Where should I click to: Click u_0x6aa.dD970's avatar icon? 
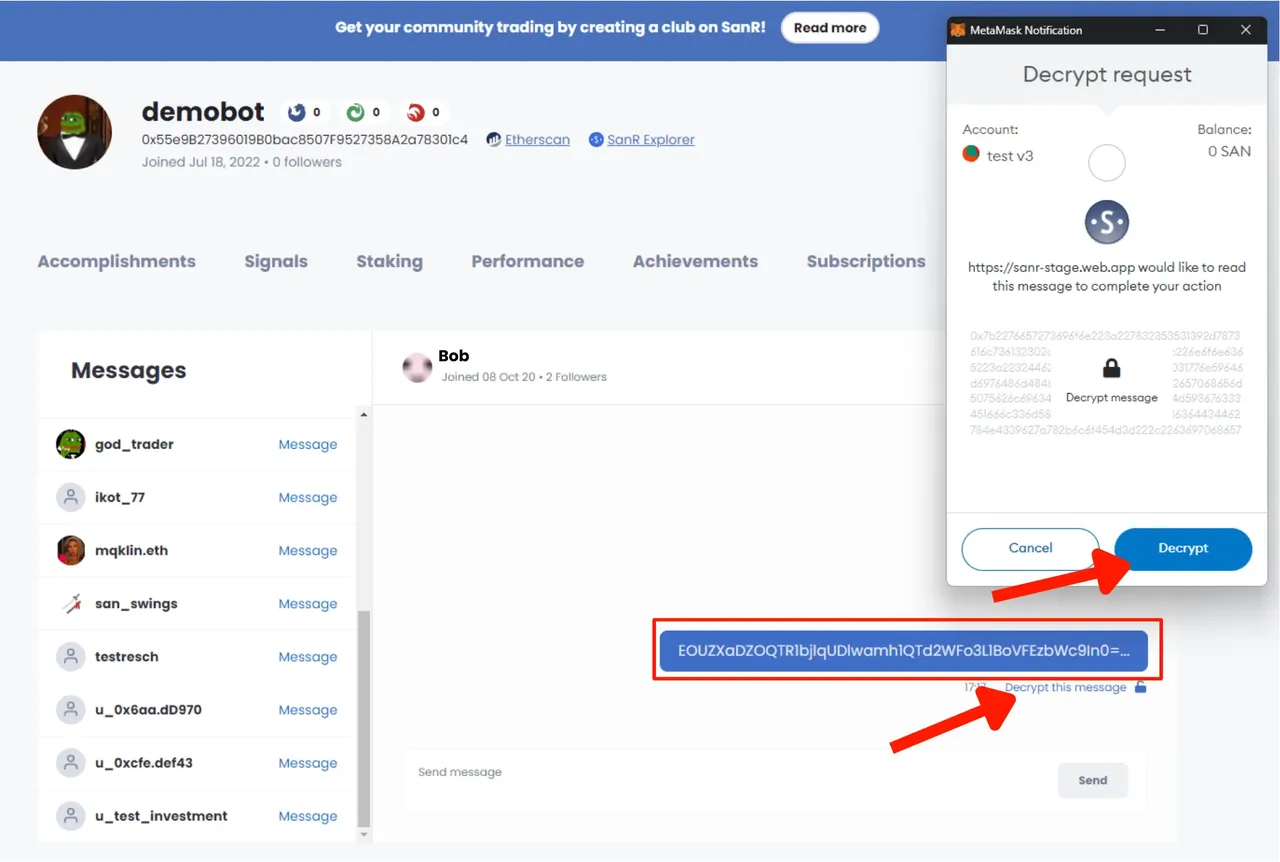point(70,709)
